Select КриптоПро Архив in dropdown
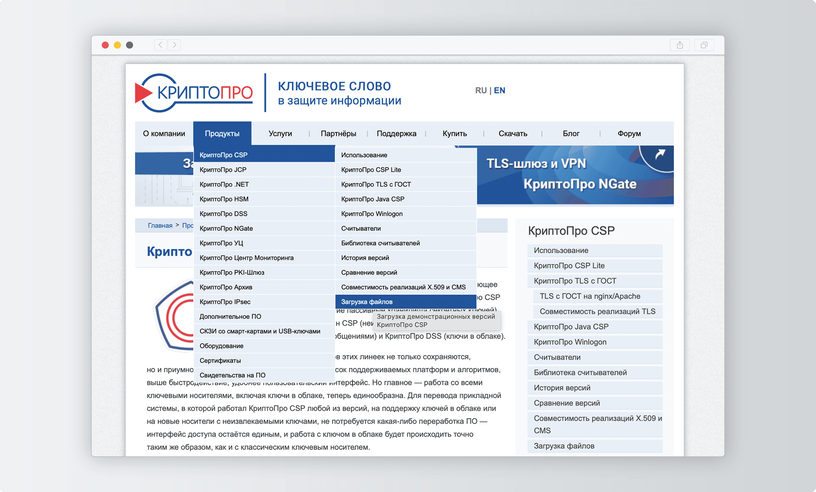 tap(264, 287)
